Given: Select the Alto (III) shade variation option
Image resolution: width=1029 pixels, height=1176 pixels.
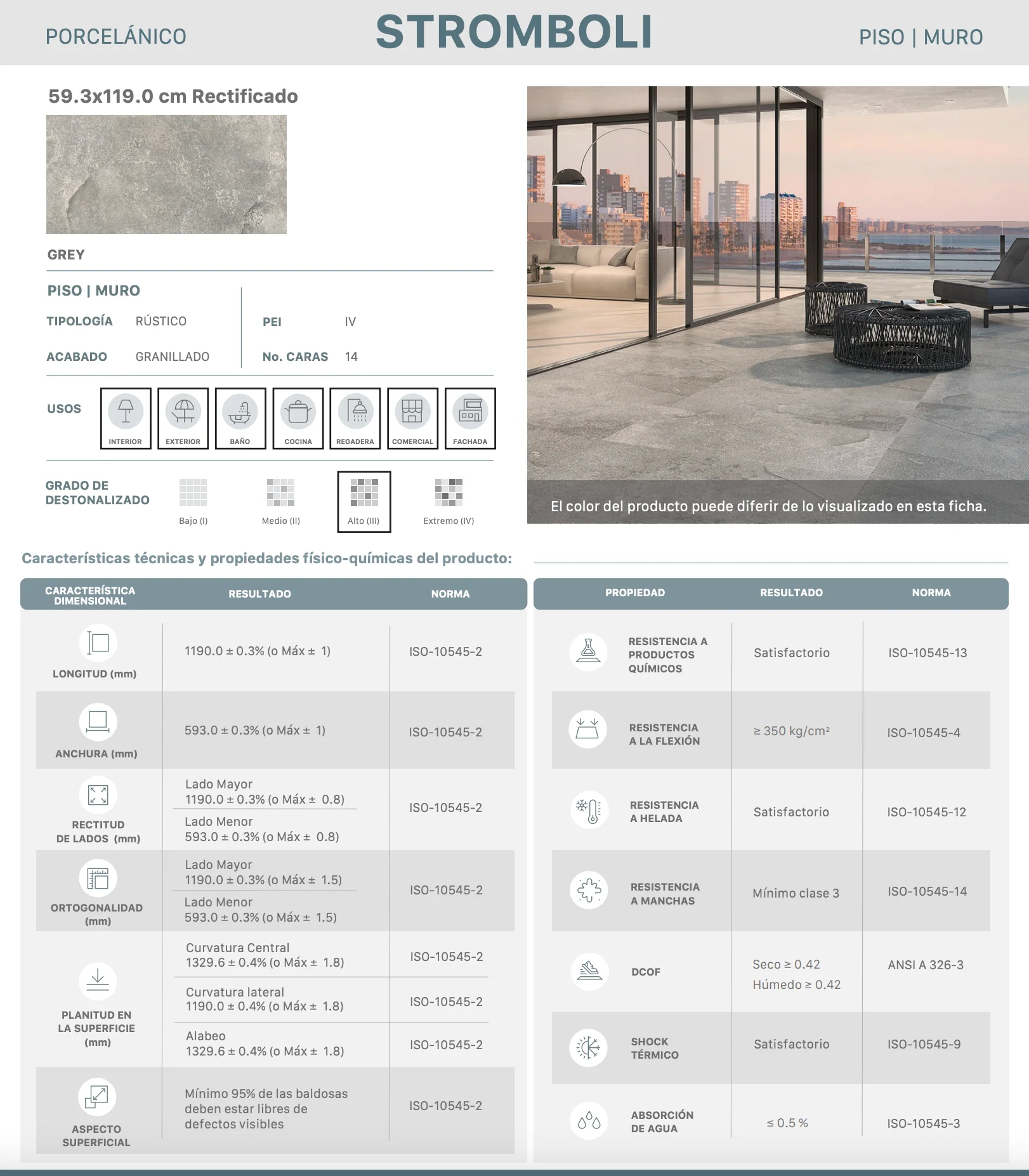Looking at the screenshot, I should (364, 502).
